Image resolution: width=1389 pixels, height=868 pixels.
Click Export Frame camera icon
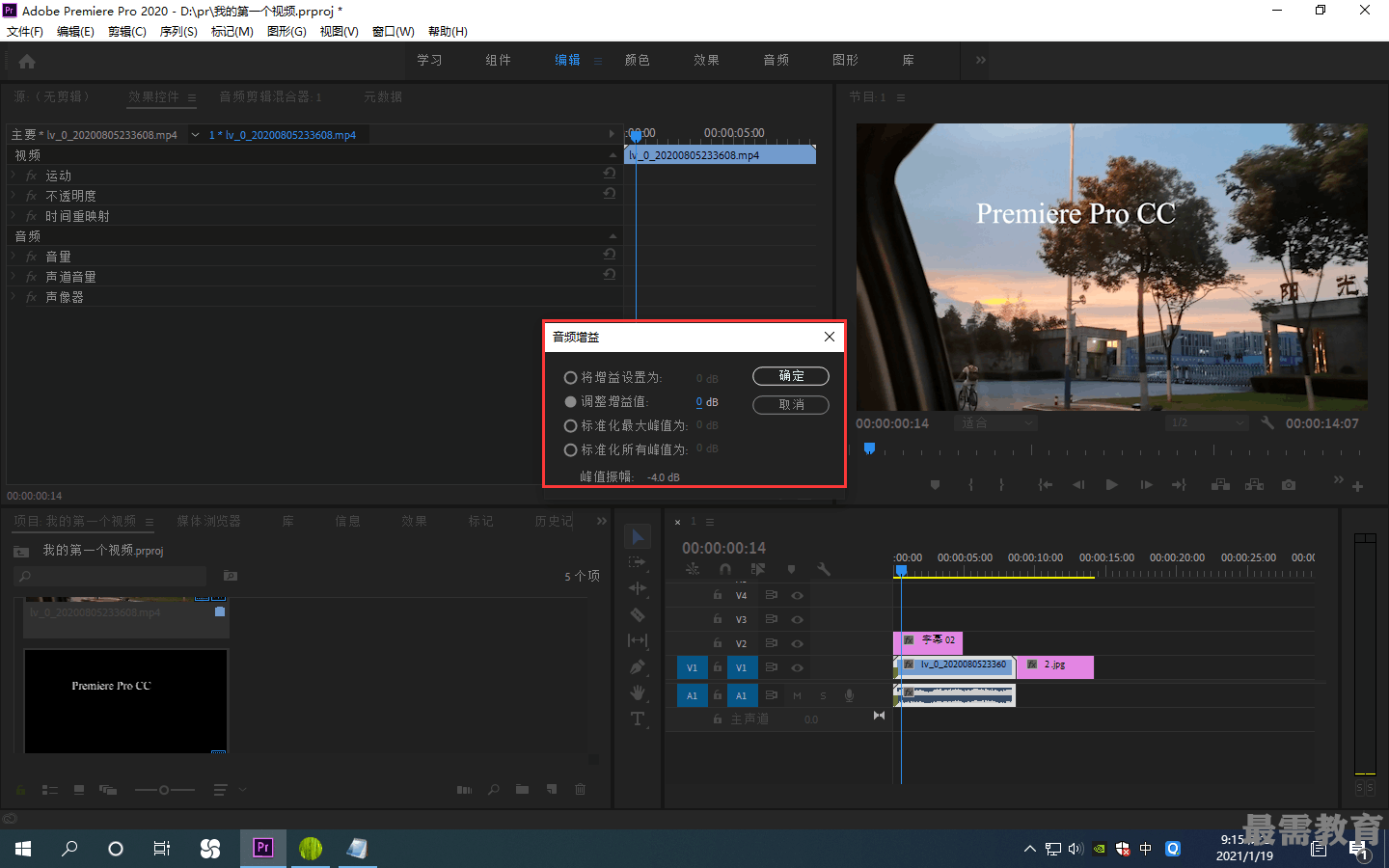click(1289, 484)
